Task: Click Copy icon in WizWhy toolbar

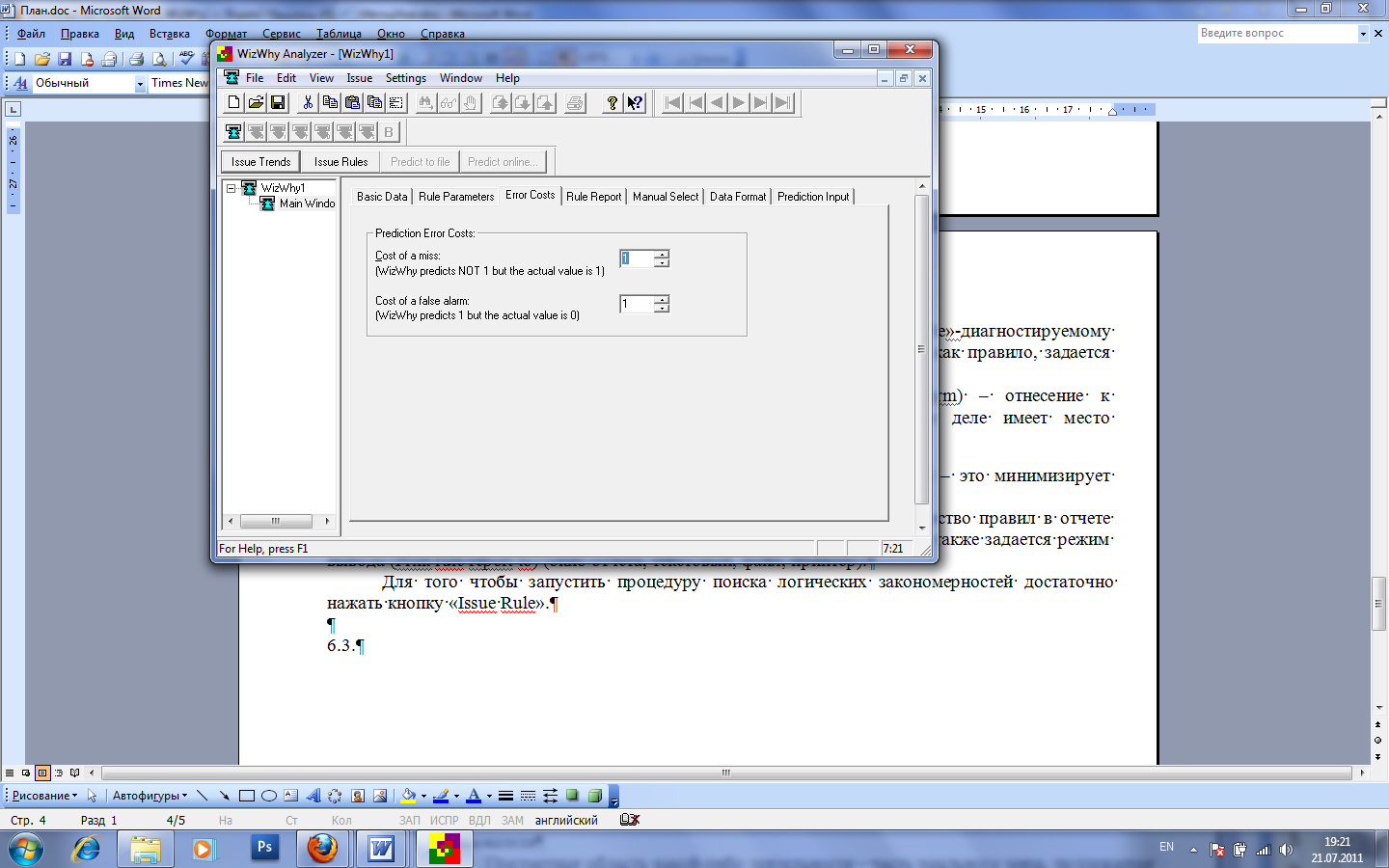Action: tap(330, 102)
